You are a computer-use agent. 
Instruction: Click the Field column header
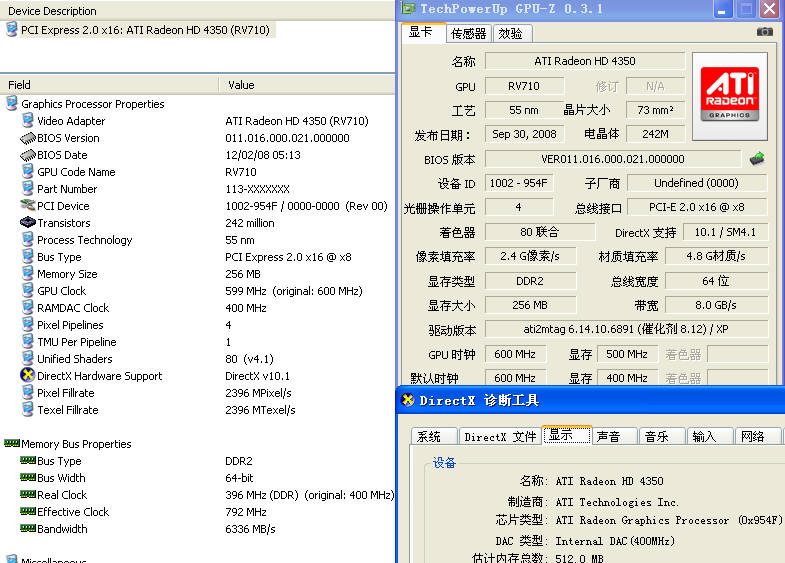(110, 85)
